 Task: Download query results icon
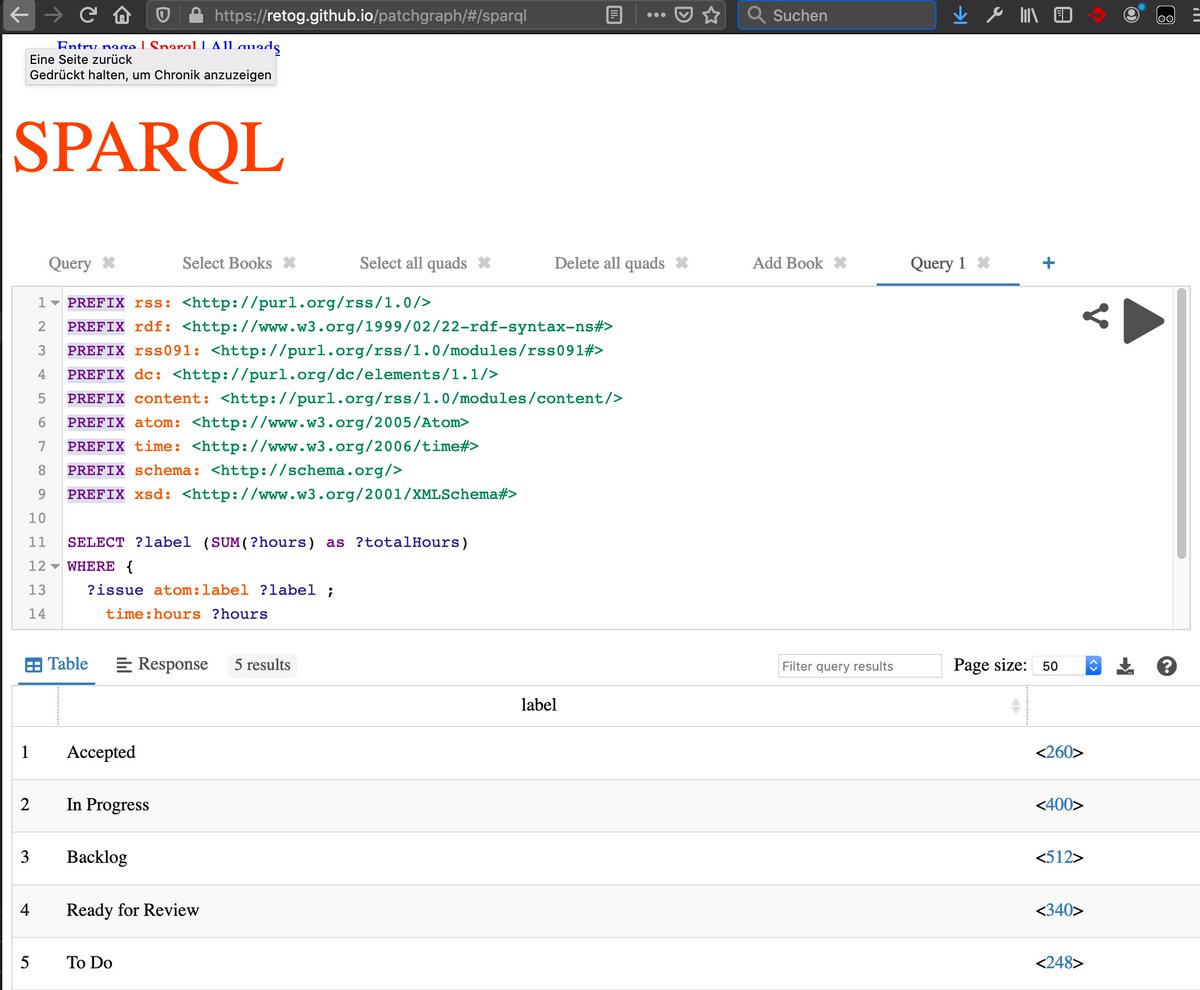pyautogui.click(x=1126, y=666)
